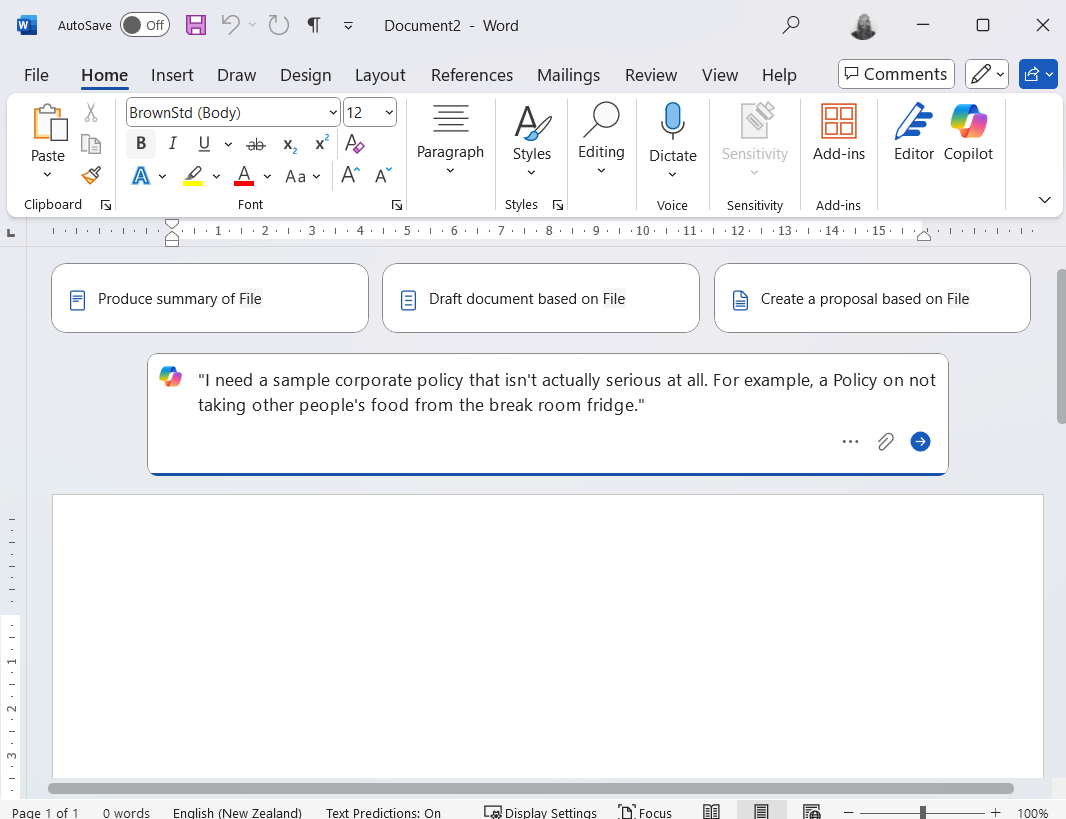
Task: Undo the last action
Action: 230,26
